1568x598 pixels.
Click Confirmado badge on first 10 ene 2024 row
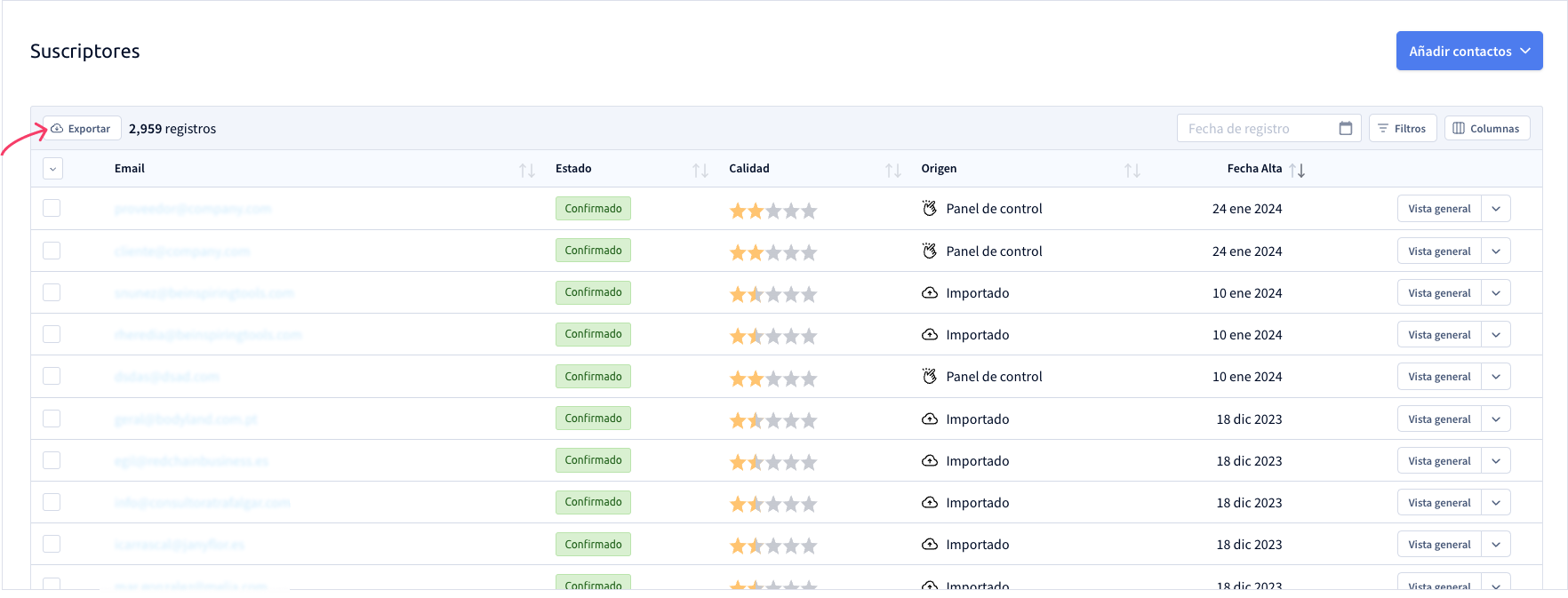tap(593, 292)
